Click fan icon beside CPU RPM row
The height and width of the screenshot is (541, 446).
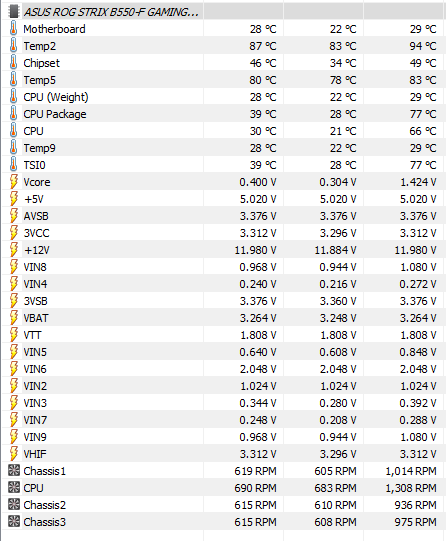click(x=14, y=488)
